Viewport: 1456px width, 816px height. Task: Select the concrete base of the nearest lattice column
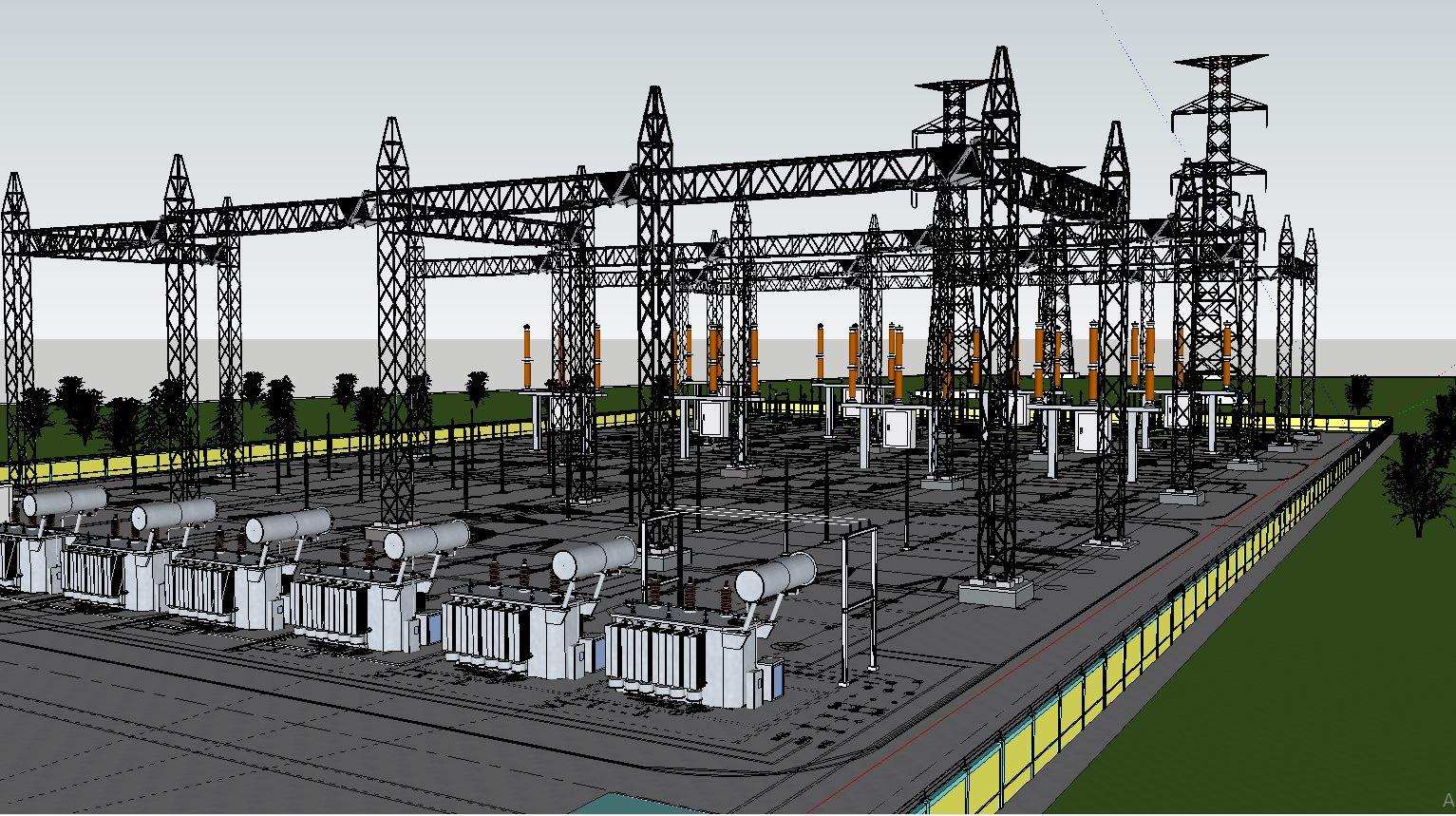click(994, 593)
